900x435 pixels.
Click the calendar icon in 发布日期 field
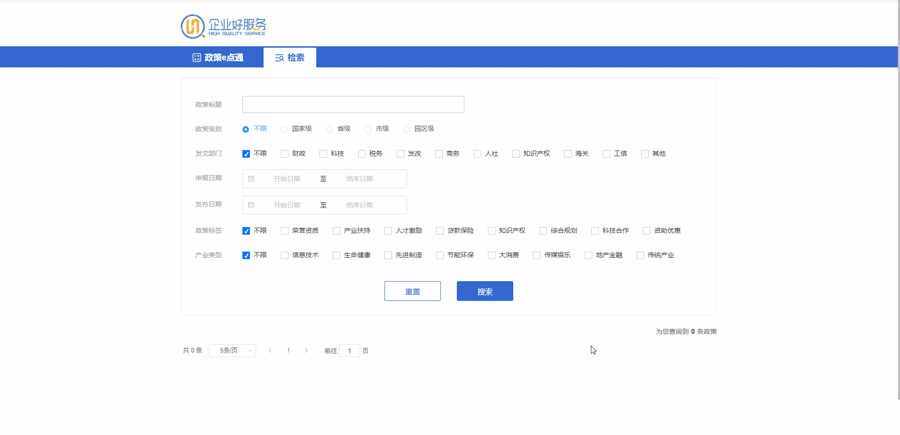[x=251, y=205]
